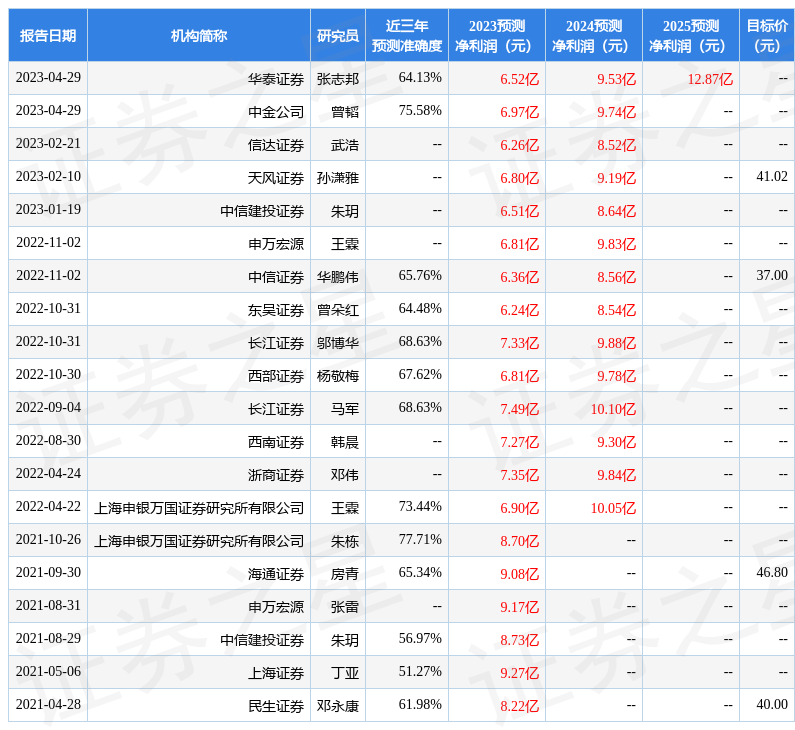Click the 报告日期 column header

pos(48,35)
